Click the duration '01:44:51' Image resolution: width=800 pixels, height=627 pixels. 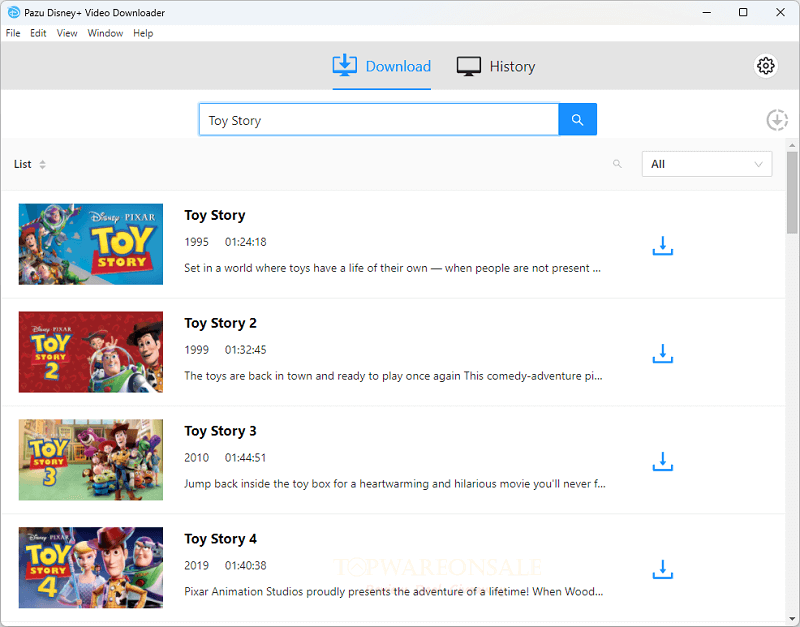click(x=245, y=458)
